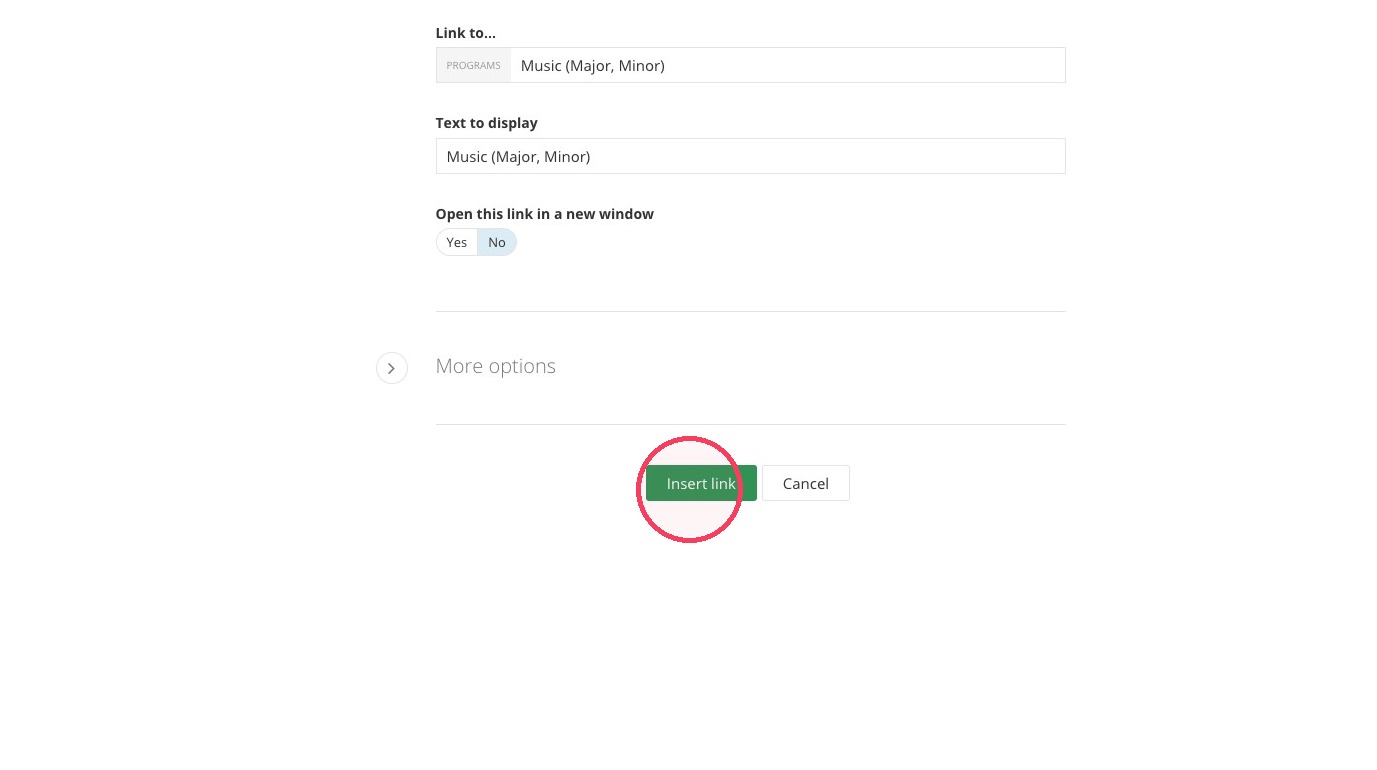Click the circled right-arrow beside More options
This screenshot has height=770, width=1377.
(391, 368)
